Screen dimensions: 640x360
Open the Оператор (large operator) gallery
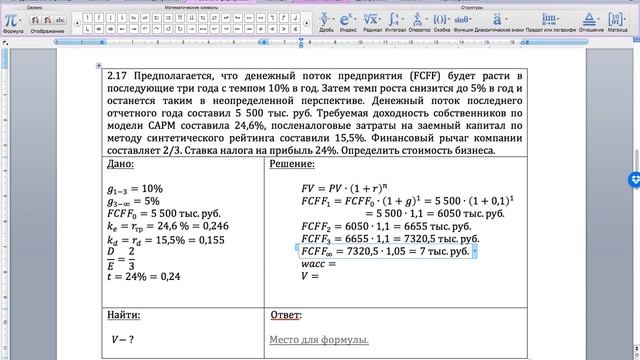tap(419, 22)
